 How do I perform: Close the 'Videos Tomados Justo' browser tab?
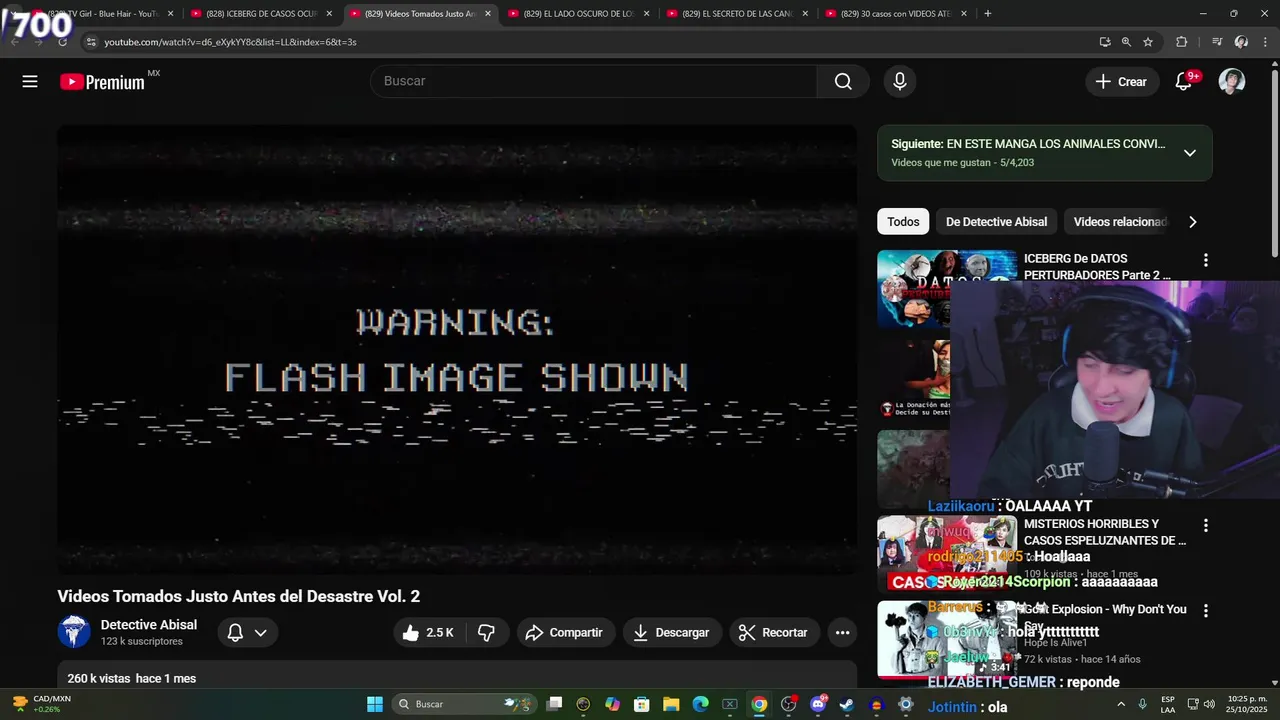pyautogui.click(x=488, y=14)
